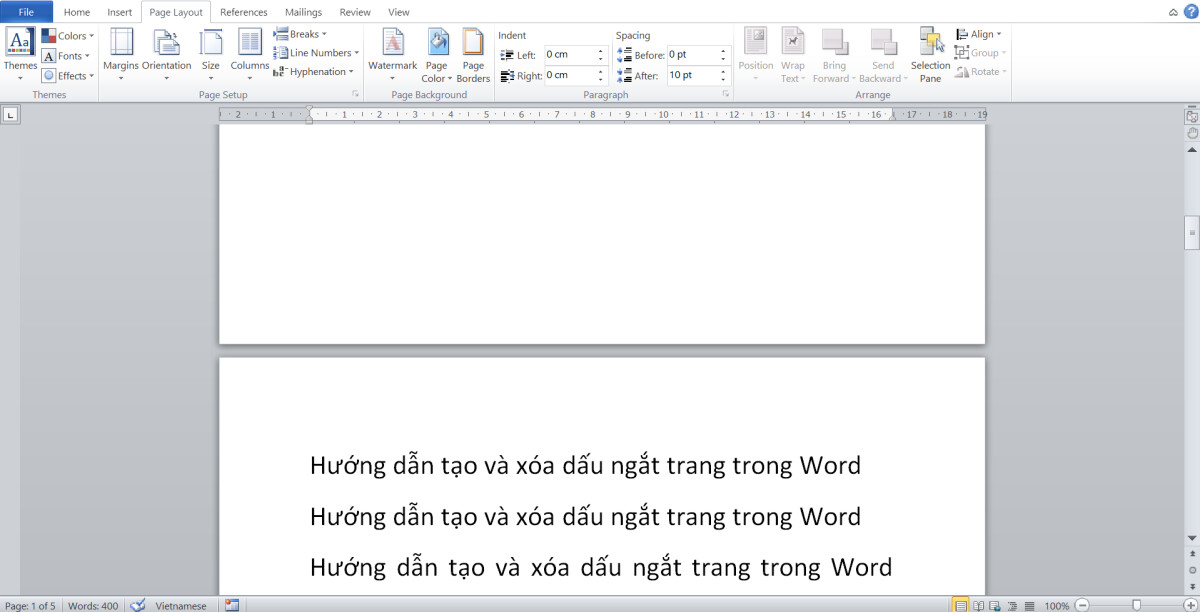The height and width of the screenshot is (612, 1200).
Task: Switch to Full Screen Reading view
Action: tap(978, 605)
